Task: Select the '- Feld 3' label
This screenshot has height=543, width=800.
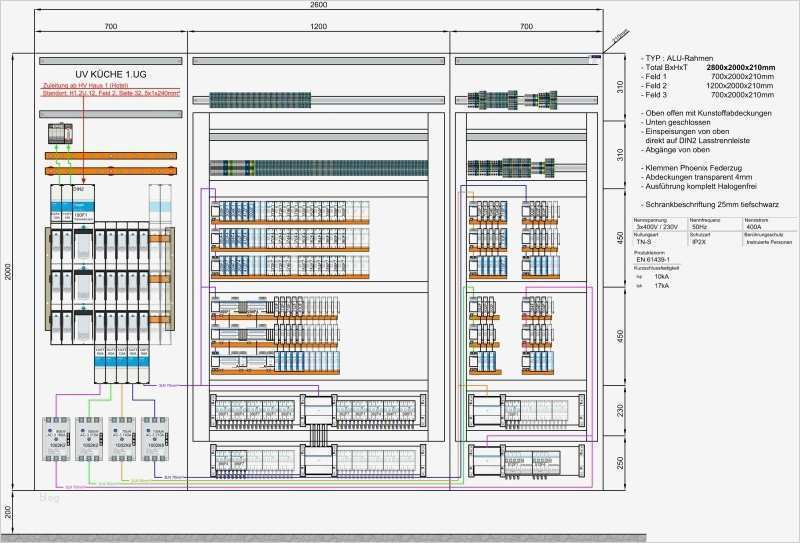Action: pos(654,95)
